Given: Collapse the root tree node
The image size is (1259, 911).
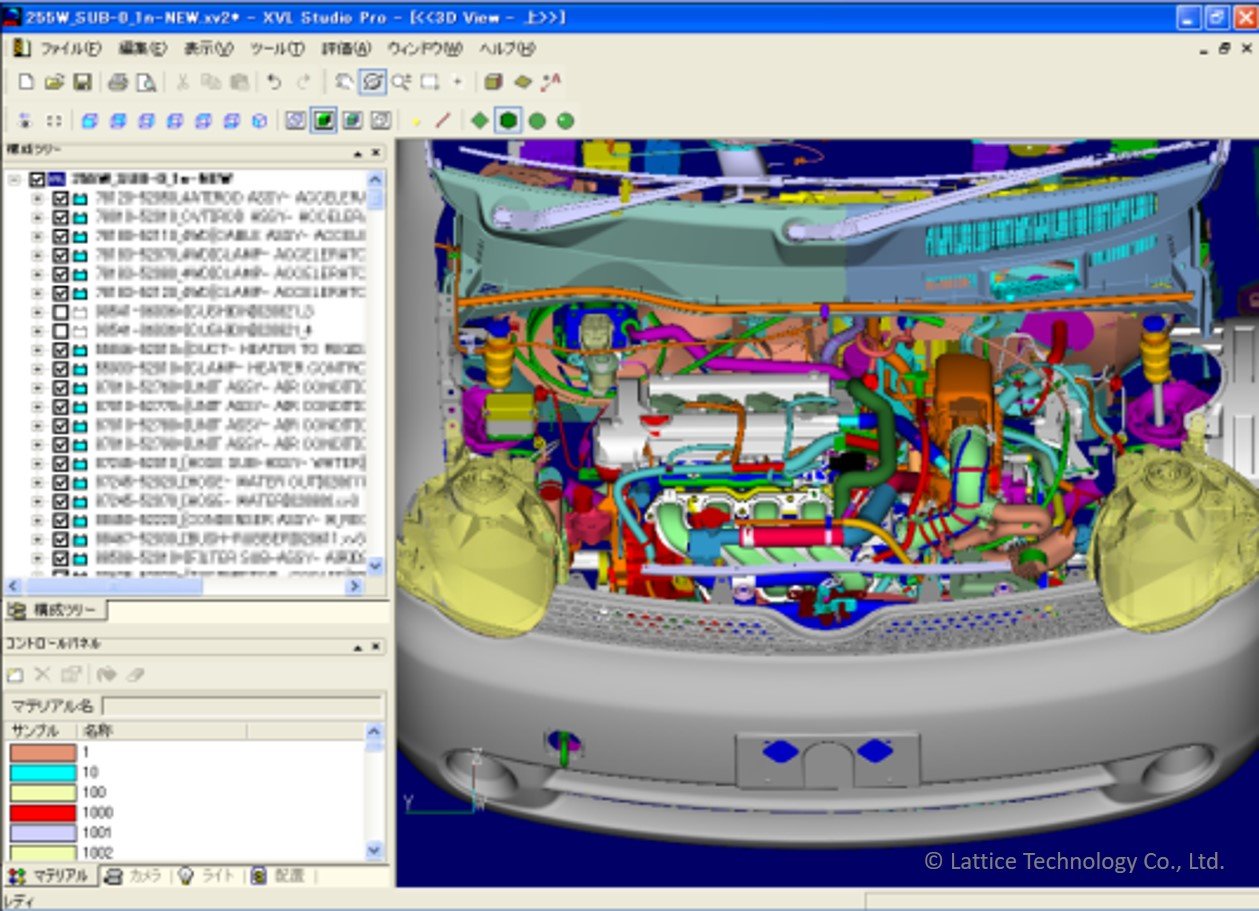Looking at the screenshot, I should (15, 179).
